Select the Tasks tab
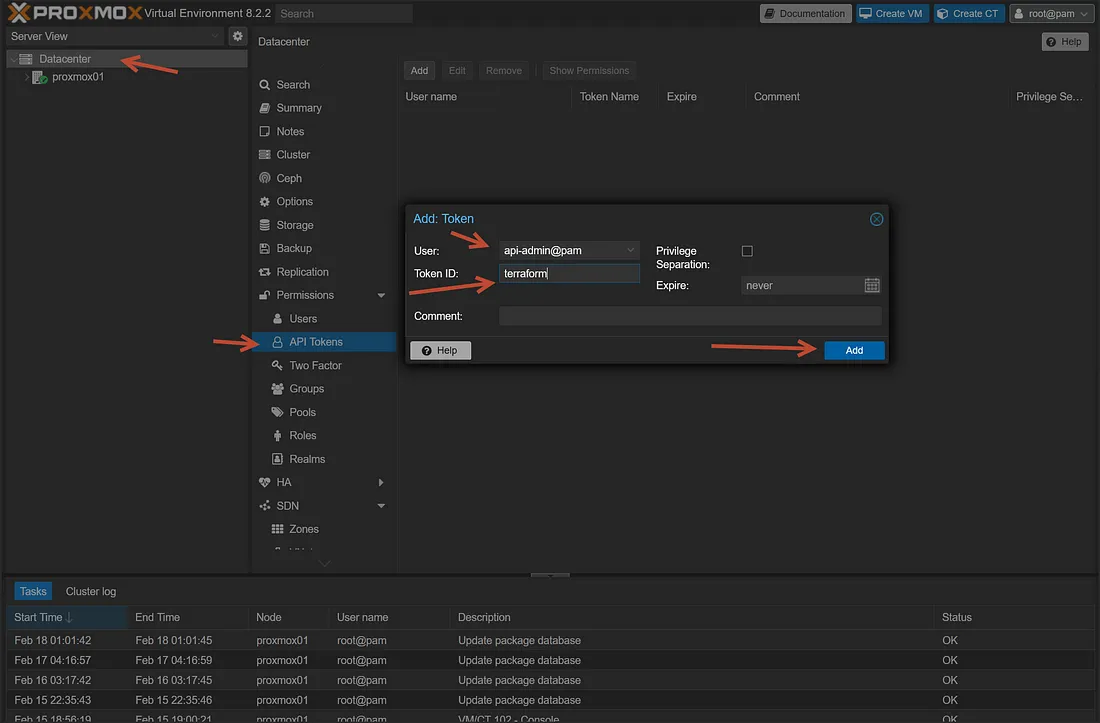 (x=32, y=590)
